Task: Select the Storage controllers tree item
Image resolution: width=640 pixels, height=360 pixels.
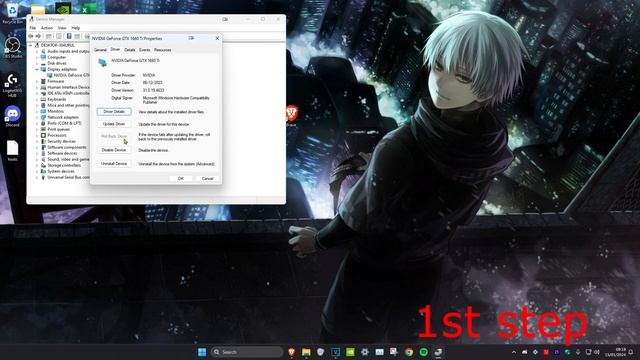Action: point(64,165)
